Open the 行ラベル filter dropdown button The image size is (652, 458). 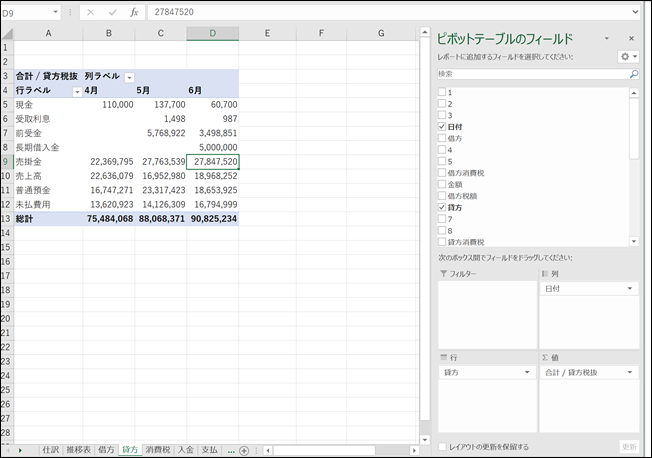point(77,91)
